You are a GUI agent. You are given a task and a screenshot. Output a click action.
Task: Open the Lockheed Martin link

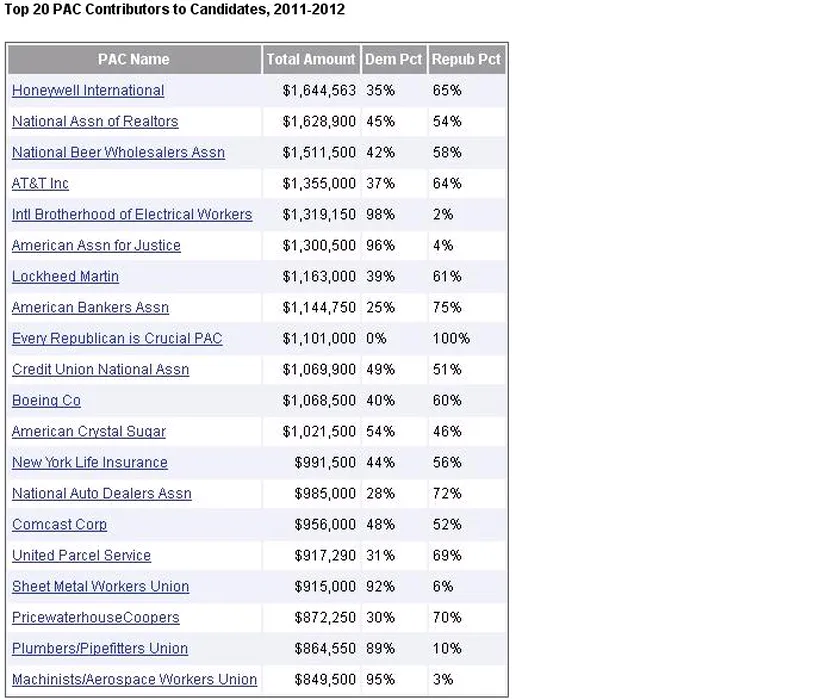click(65, 277)
